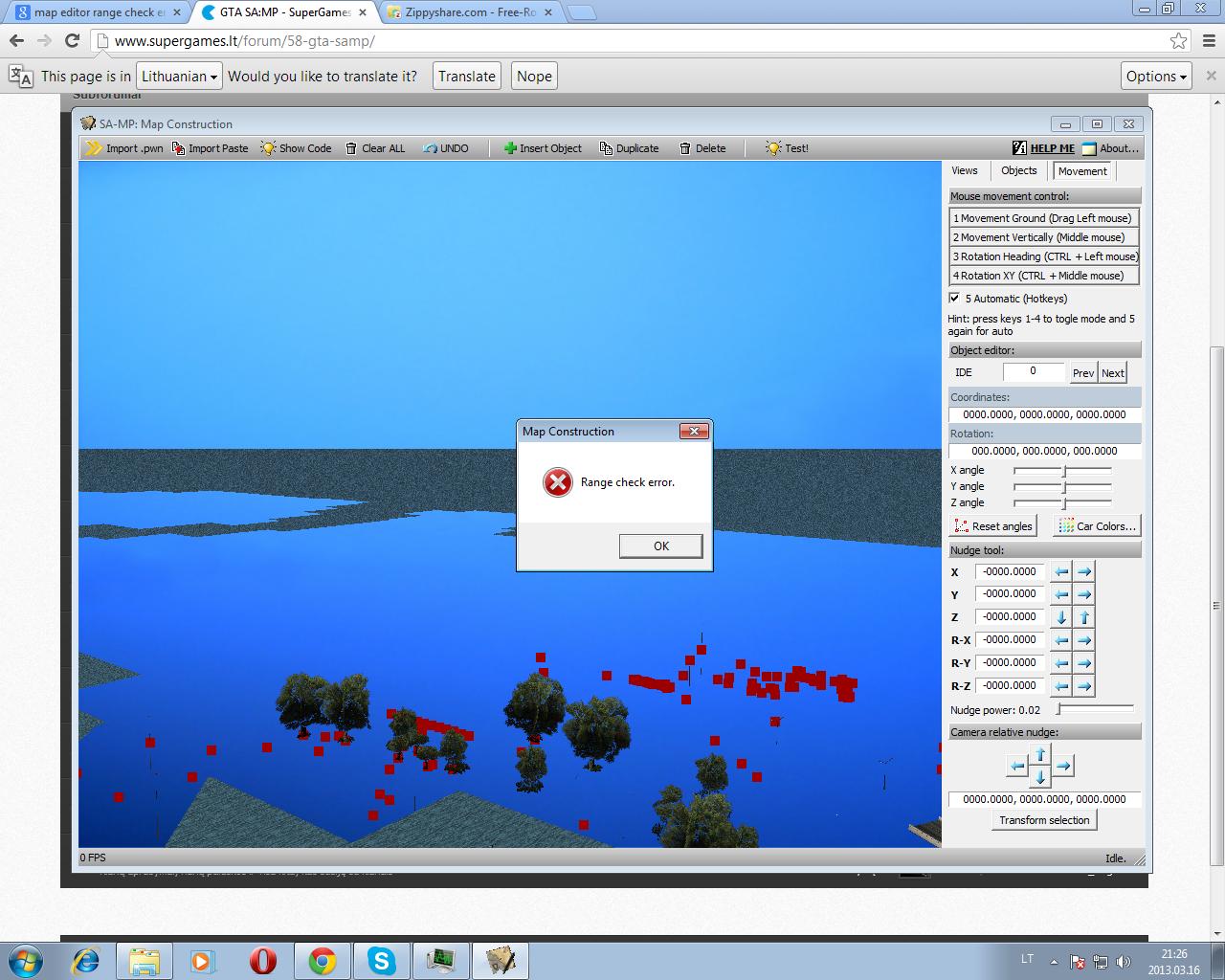Adjust Z angle slider
The width and height of the screenshot is (1225, 980).
click(x=1062, y=502)
